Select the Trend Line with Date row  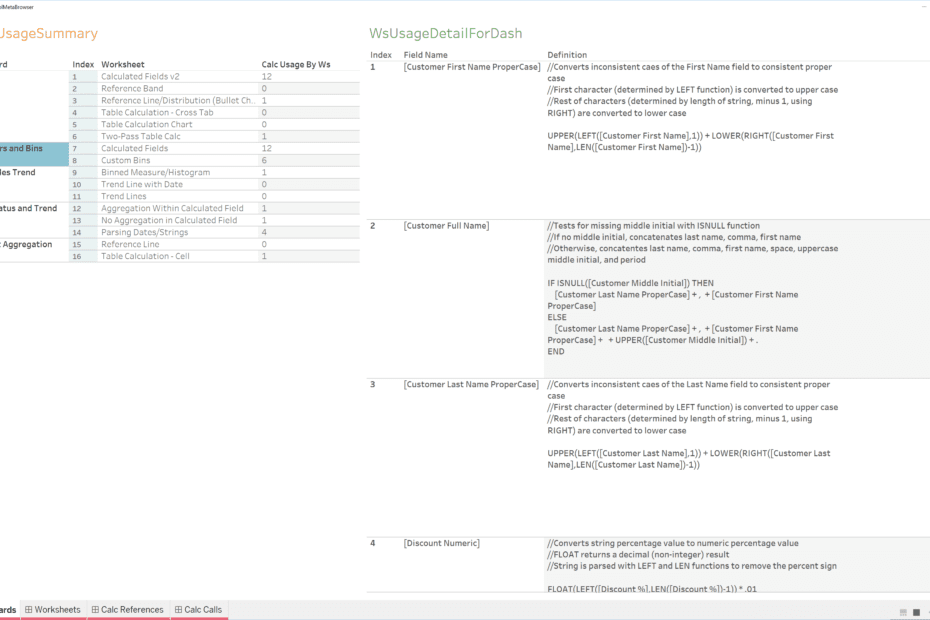click(214, 184)
